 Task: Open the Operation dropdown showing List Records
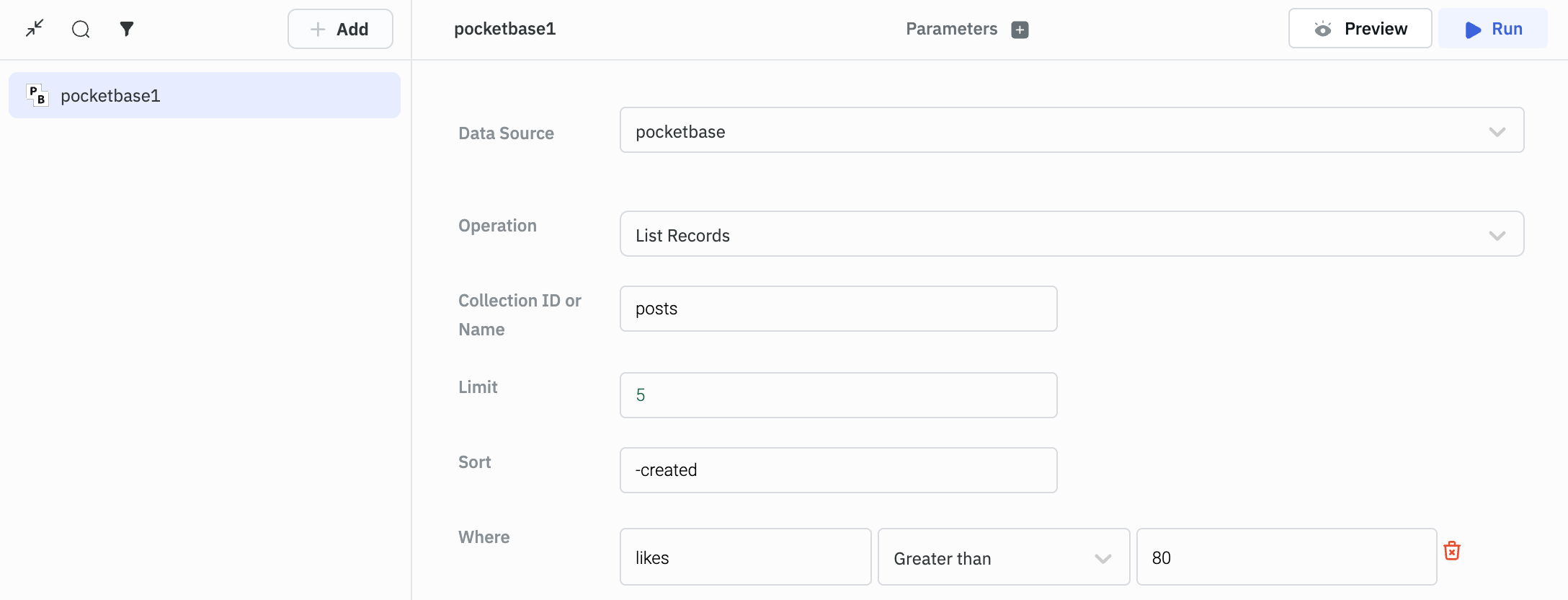(x=1072, y=234)
